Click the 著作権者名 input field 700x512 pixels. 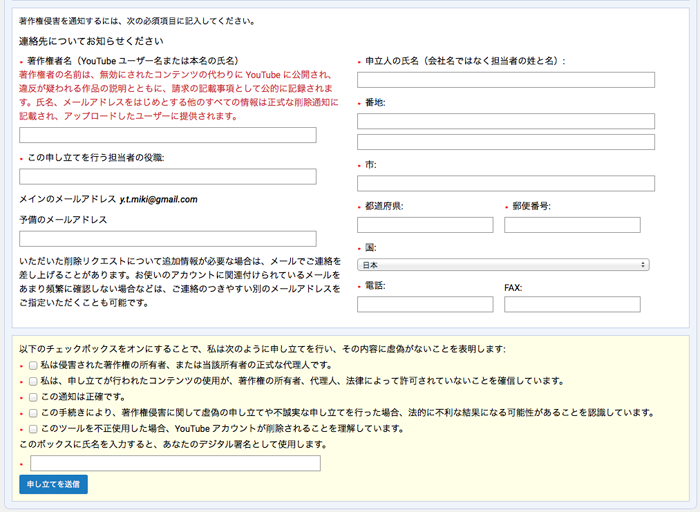[x=168, y=135]
